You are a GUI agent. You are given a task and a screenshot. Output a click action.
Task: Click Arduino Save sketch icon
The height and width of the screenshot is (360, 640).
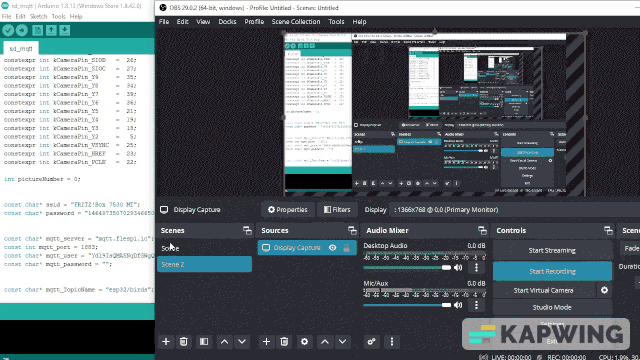64,30
